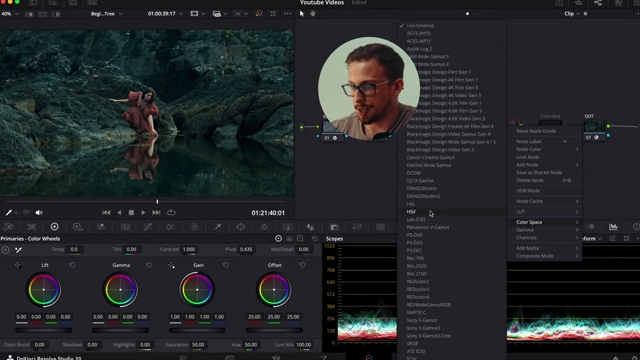Open the Begi...Tree timeline dropdown
The width and height of the screenshot is (640, 360).
[x=107, y=13]
